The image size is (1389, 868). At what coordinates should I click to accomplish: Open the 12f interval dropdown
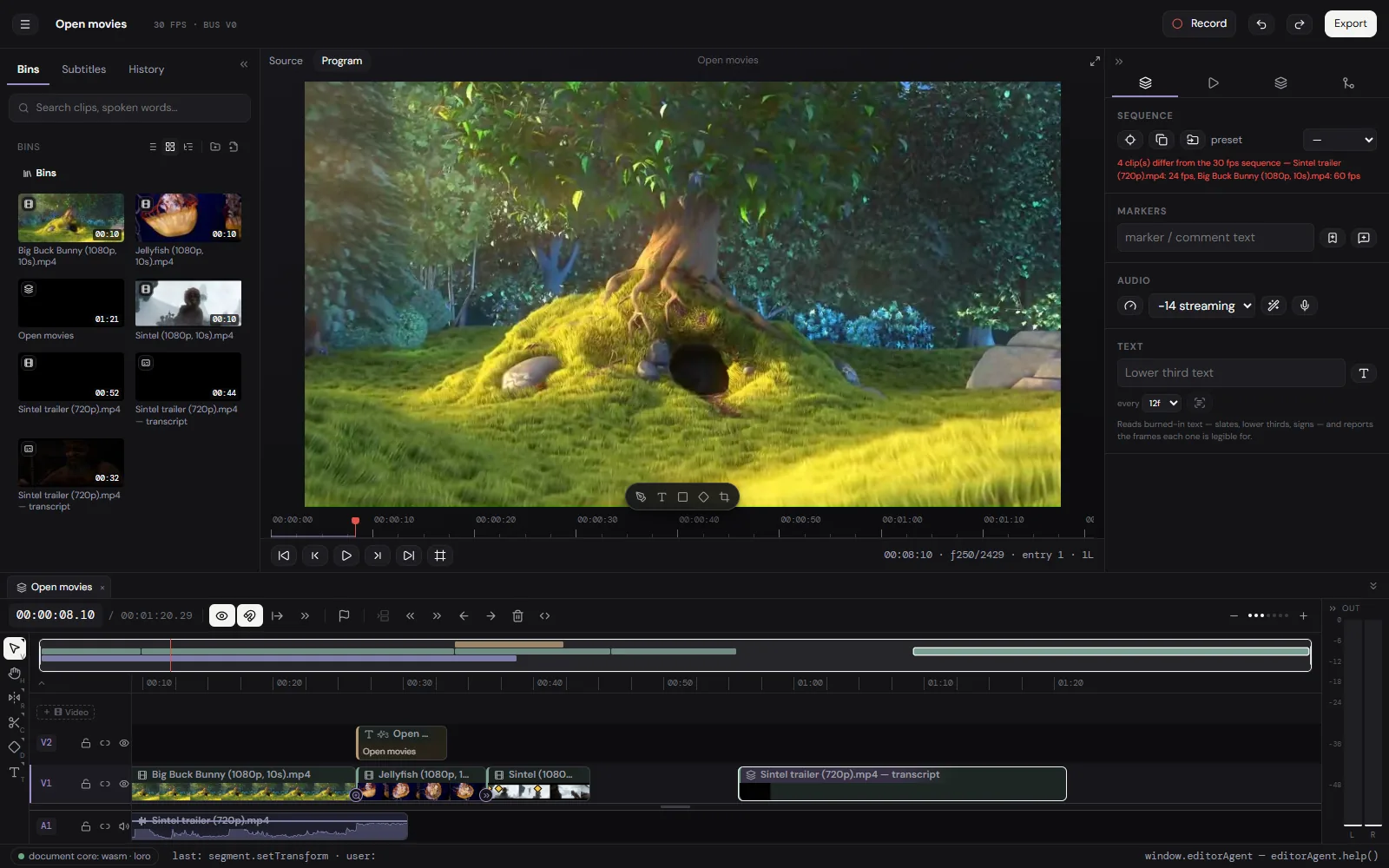(x=1163, y=403)
